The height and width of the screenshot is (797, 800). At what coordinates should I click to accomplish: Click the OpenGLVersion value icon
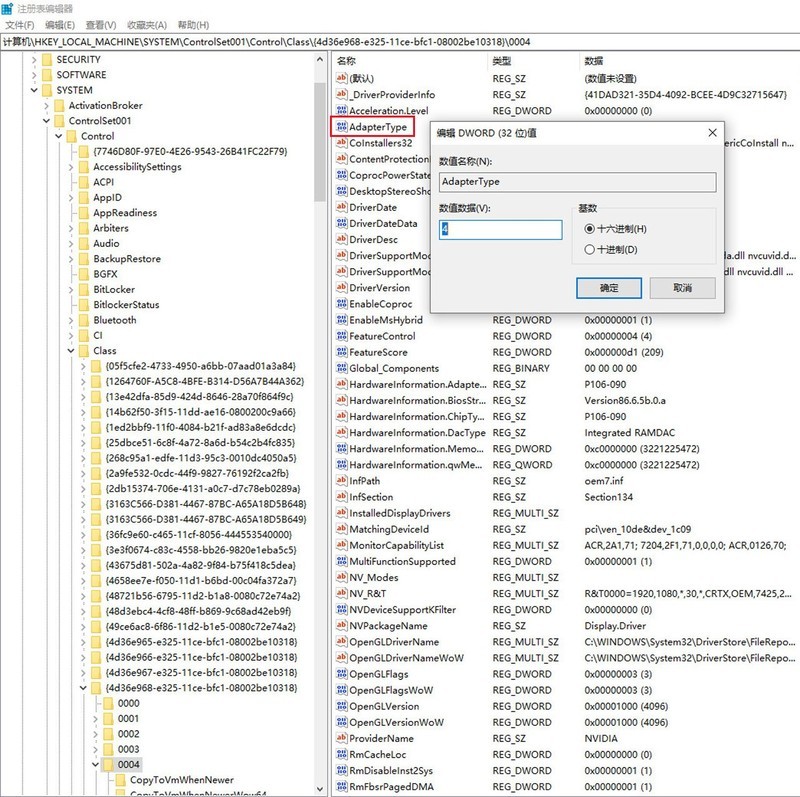click(x=340, y=706)
